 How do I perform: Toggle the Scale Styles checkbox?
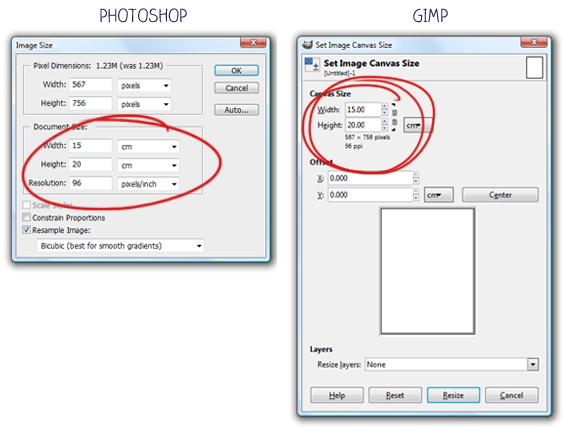(27, 205)
